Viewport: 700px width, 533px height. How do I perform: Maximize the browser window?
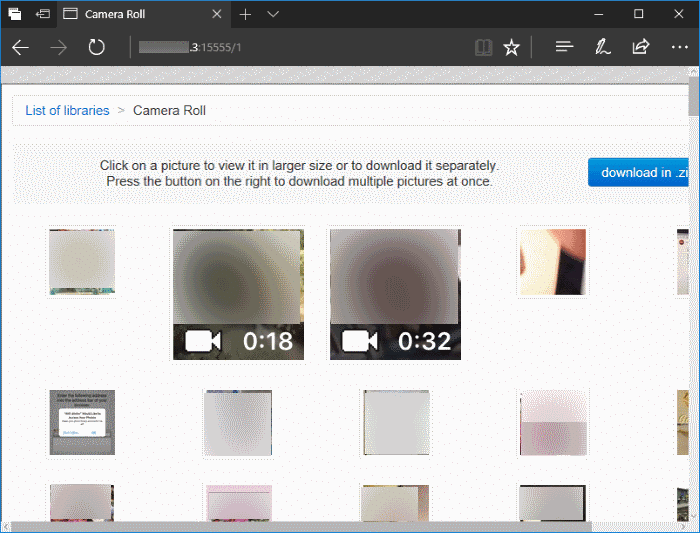(638, 14)
